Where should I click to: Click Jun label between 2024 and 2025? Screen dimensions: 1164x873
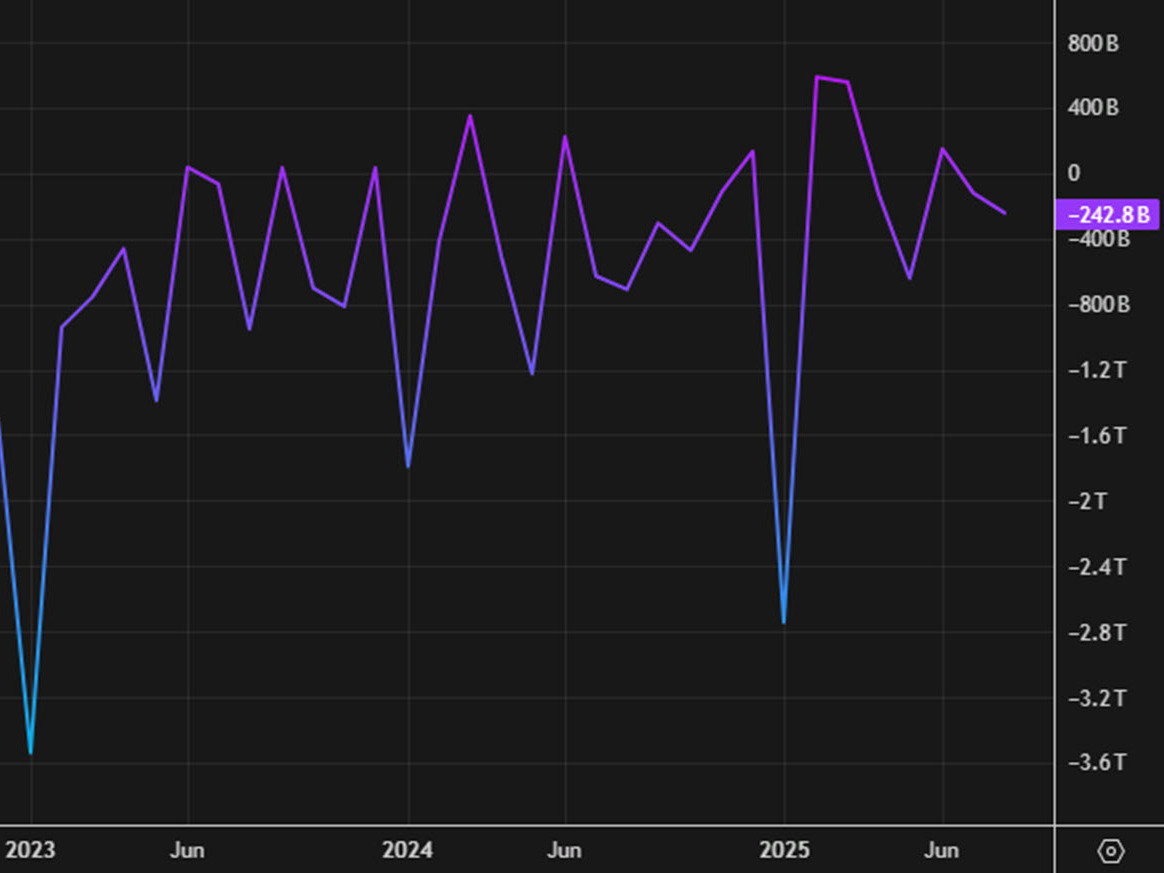[x=564, y=851]
